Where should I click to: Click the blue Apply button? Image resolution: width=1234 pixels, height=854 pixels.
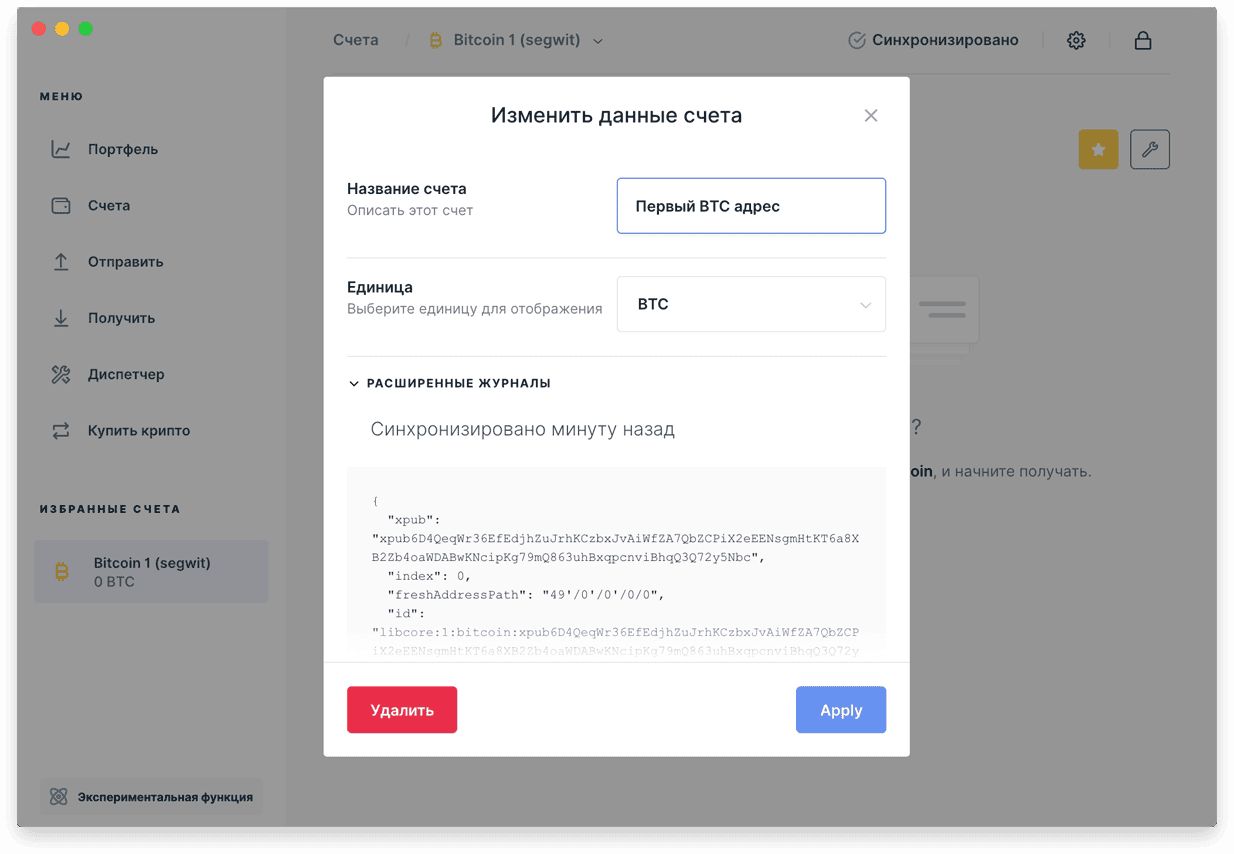click(841, 710)
